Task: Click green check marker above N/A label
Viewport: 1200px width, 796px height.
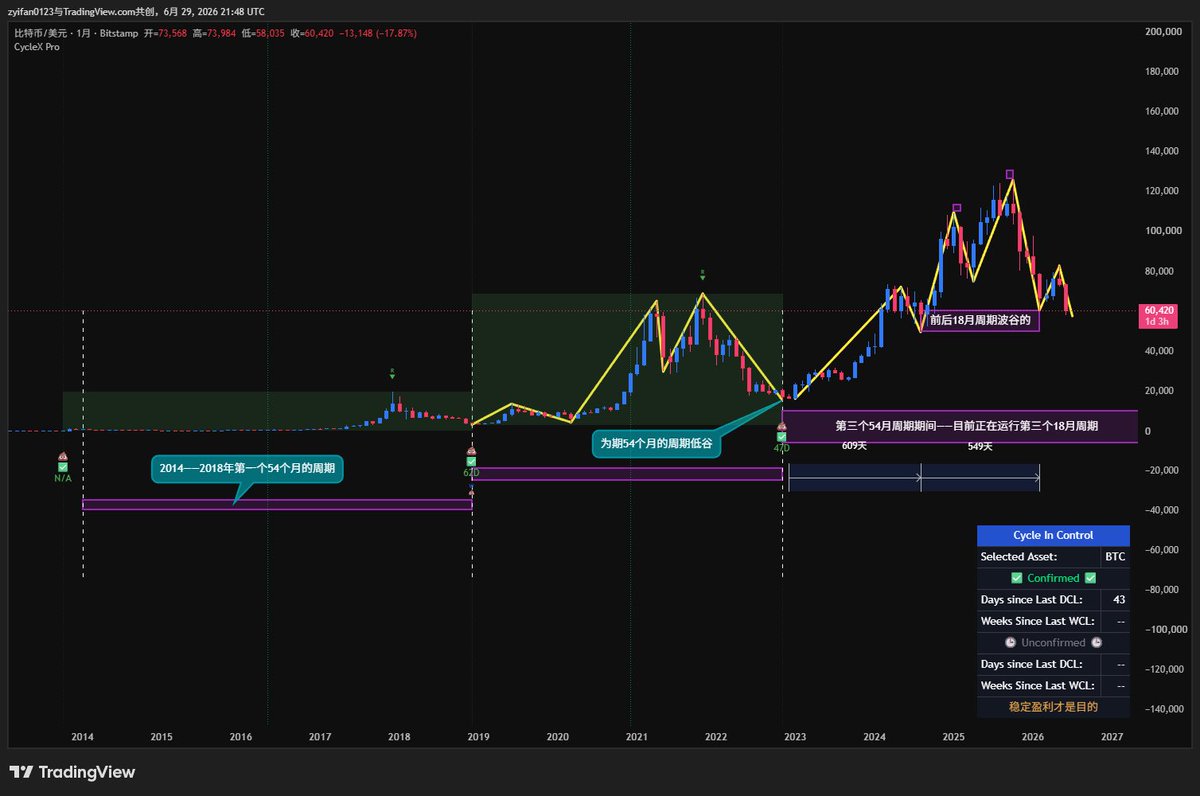Action: click(63, 467)
